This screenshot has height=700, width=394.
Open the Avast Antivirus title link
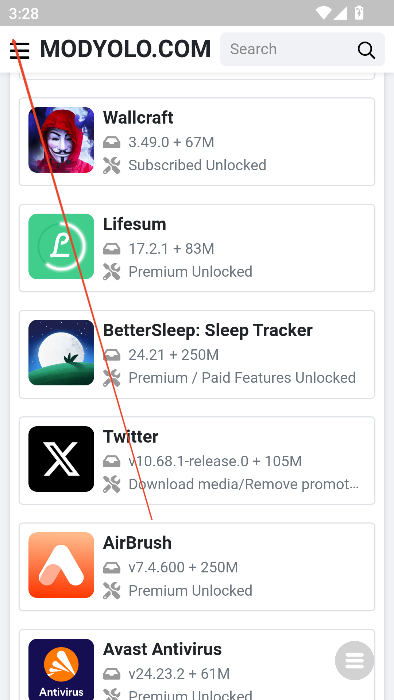coord(162,649)
